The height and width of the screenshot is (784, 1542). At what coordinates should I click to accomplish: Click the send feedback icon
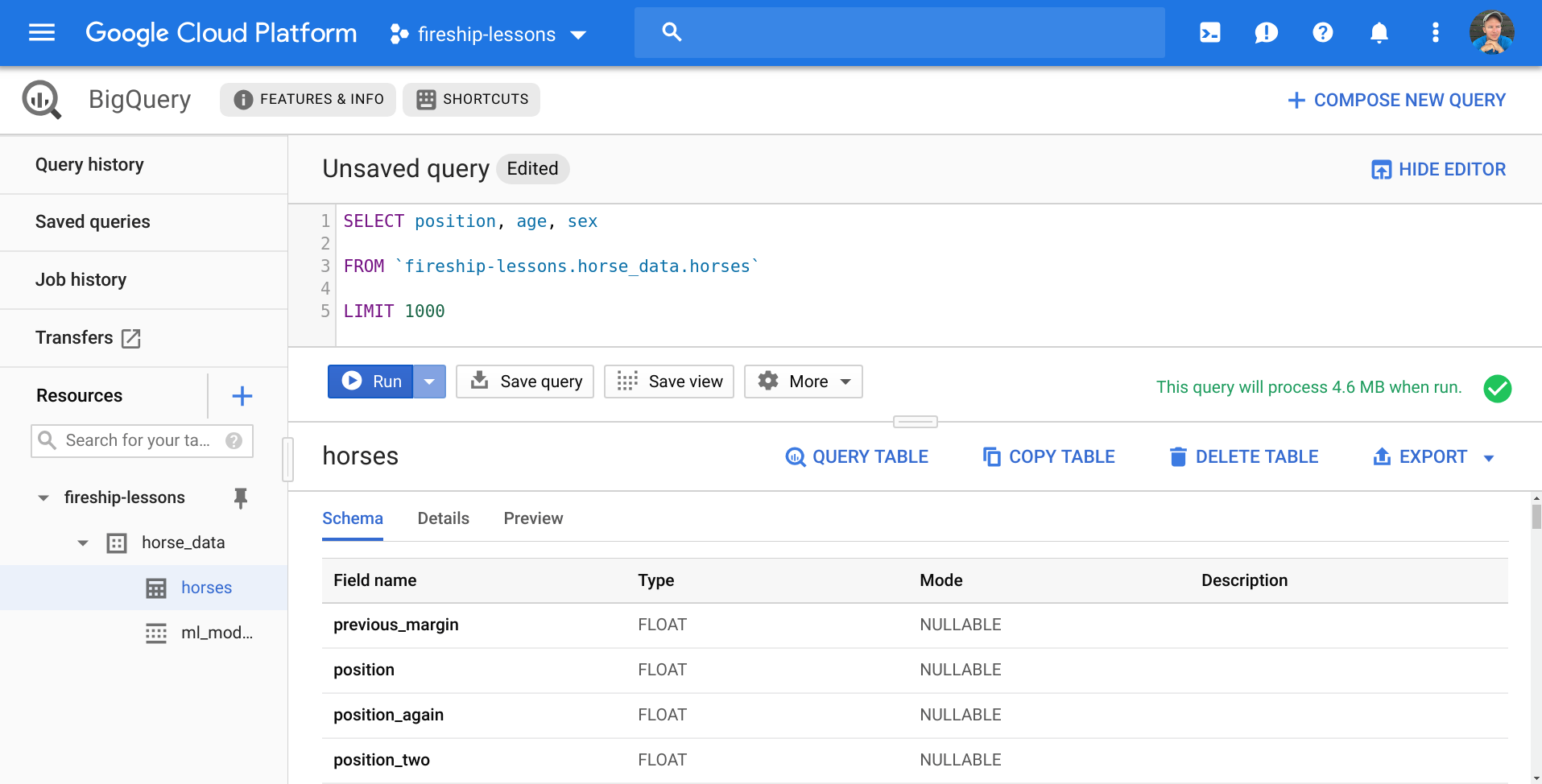pos(1266,33)
